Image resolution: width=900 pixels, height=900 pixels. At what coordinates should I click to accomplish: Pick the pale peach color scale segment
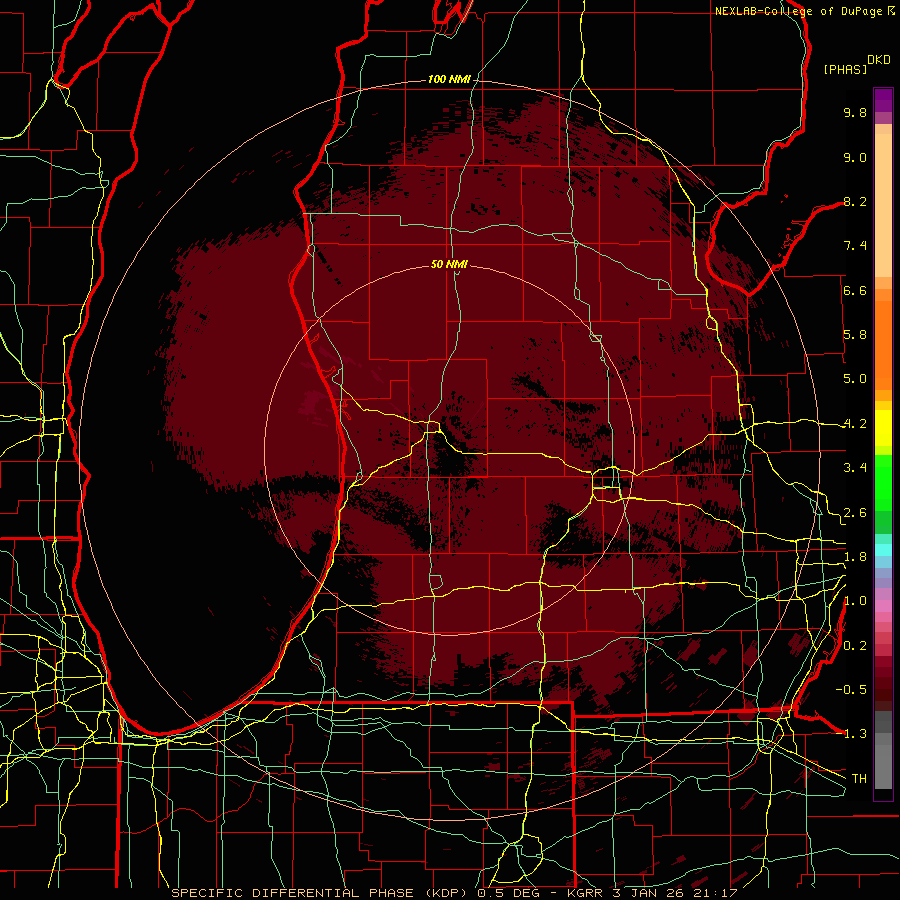click(883, 205)
